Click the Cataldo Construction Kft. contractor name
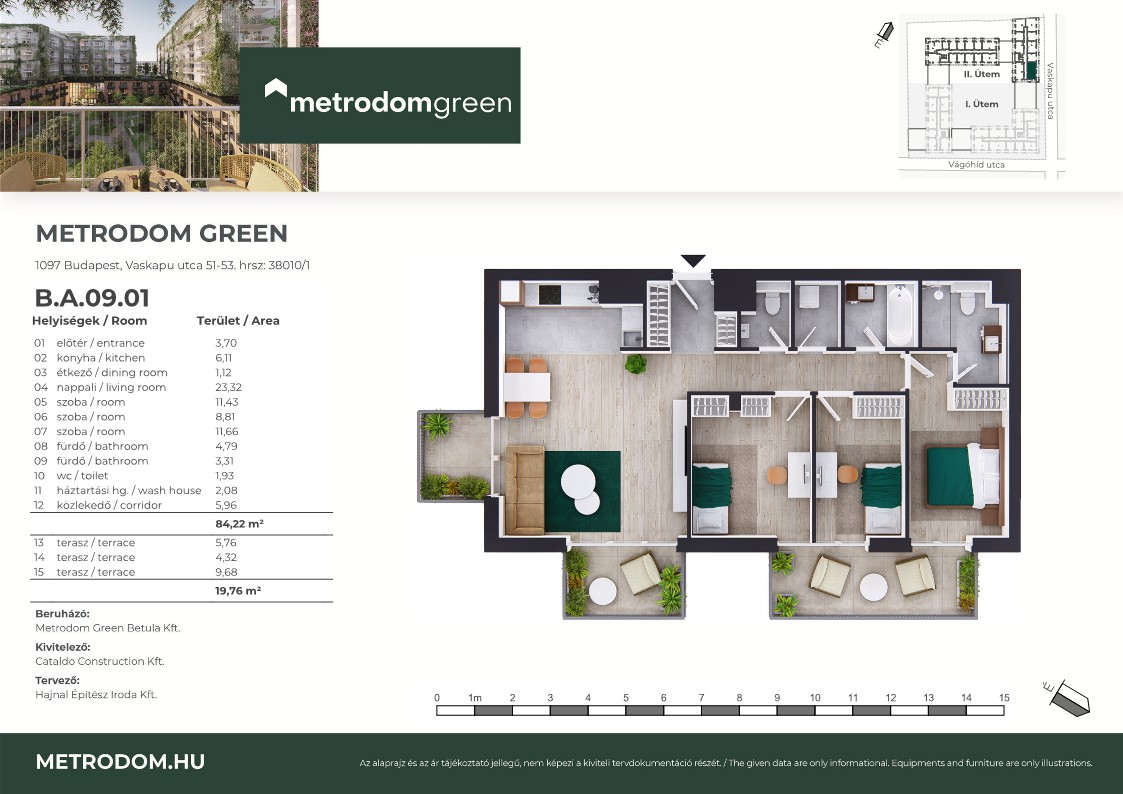Viewport: 1123px width, 794px height. 99,661
